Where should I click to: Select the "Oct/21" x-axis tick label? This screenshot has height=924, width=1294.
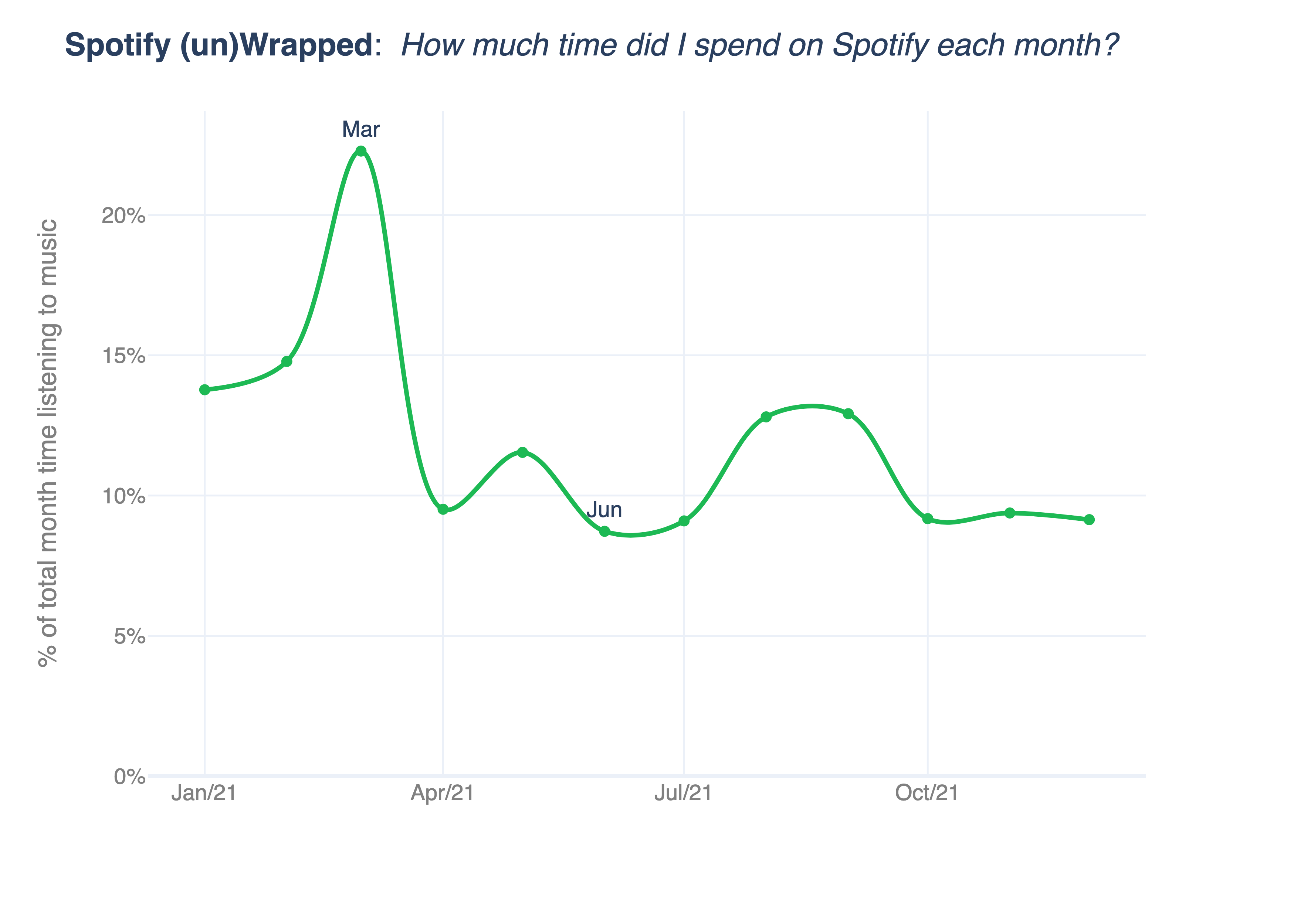pyautogui.click(x=927, y=792)
